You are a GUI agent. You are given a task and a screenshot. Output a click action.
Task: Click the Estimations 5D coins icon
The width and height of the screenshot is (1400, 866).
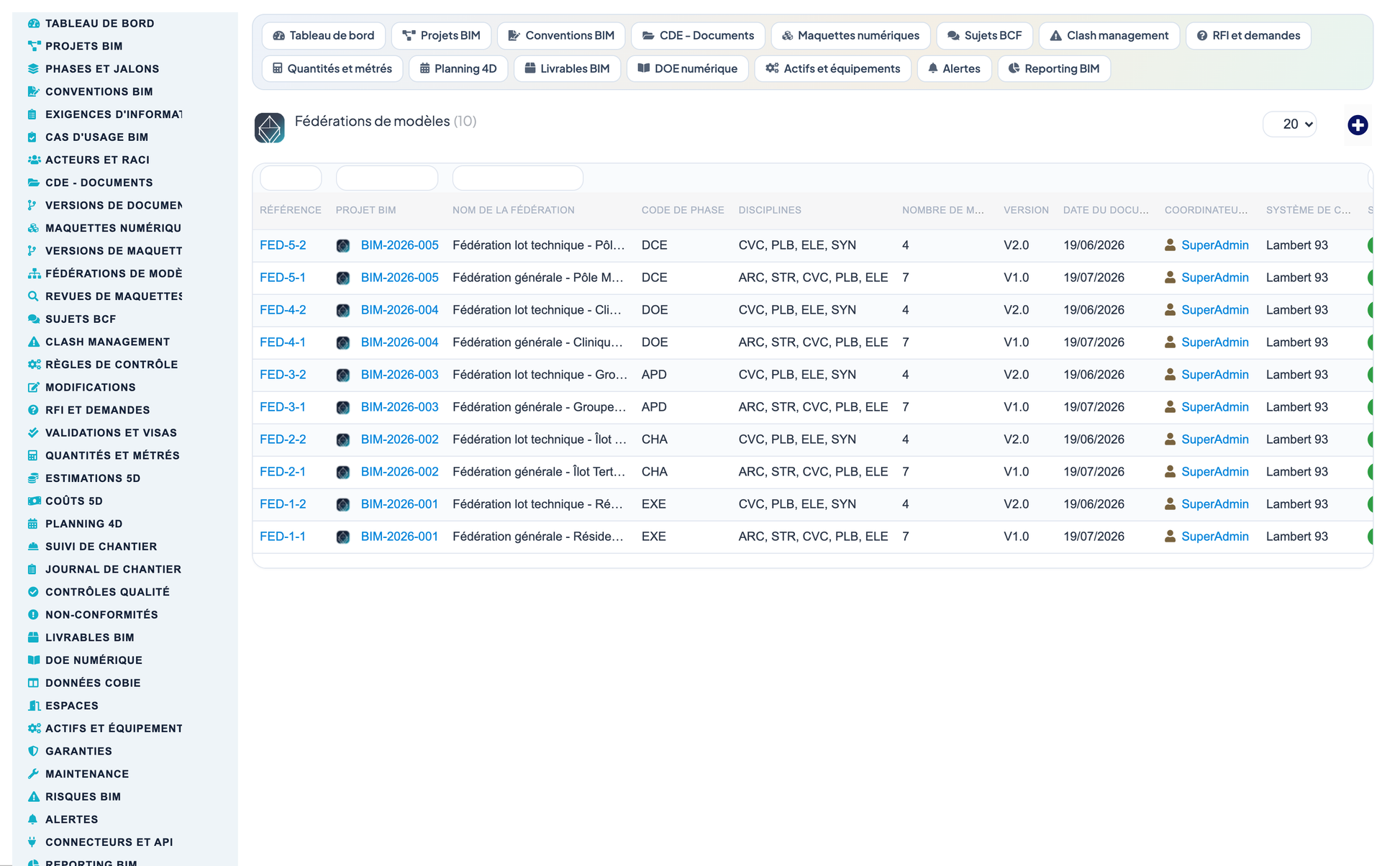[x=33, y=478]
